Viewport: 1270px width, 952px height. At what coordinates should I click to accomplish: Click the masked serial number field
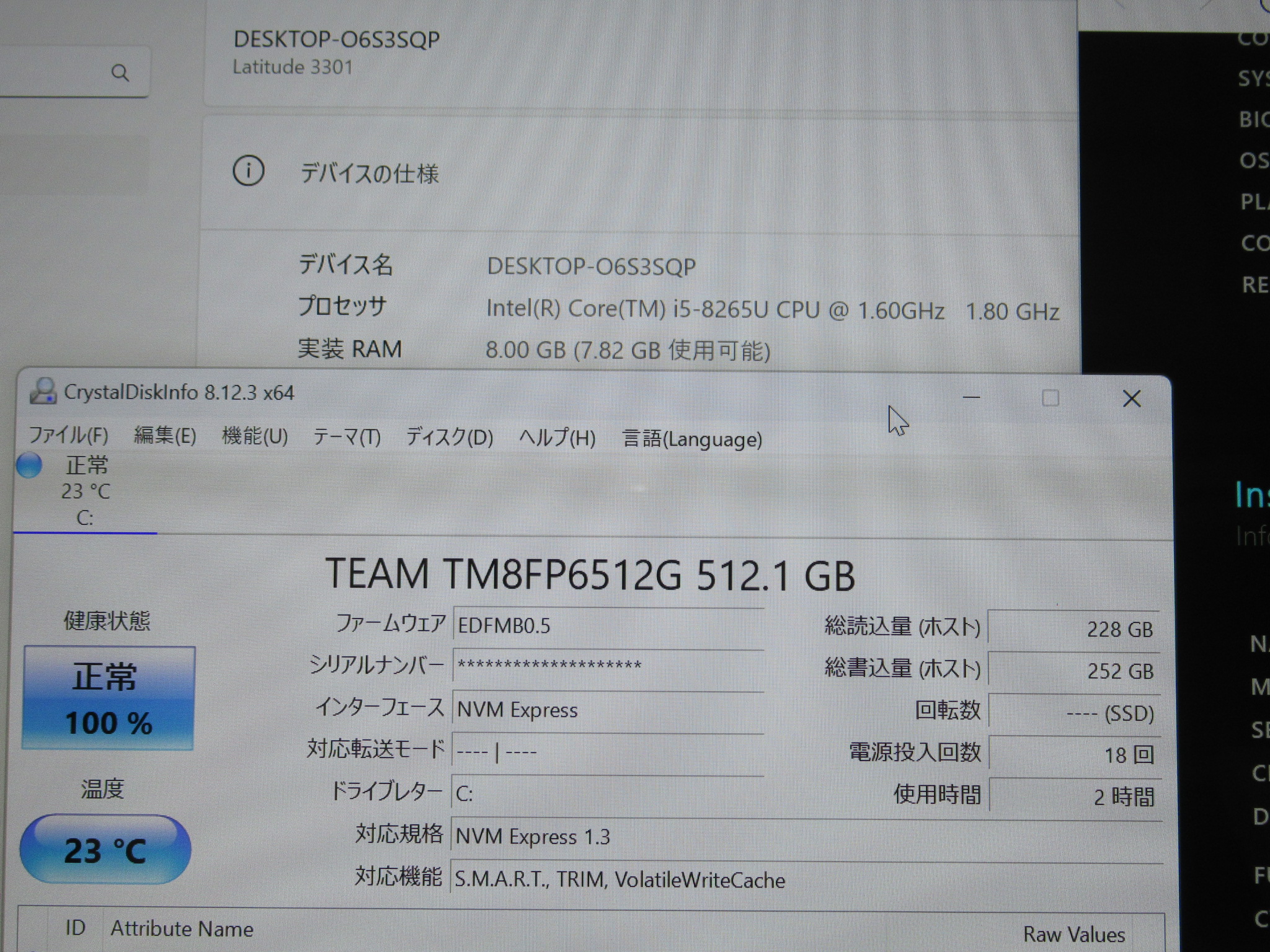click(x=608, y=667)
